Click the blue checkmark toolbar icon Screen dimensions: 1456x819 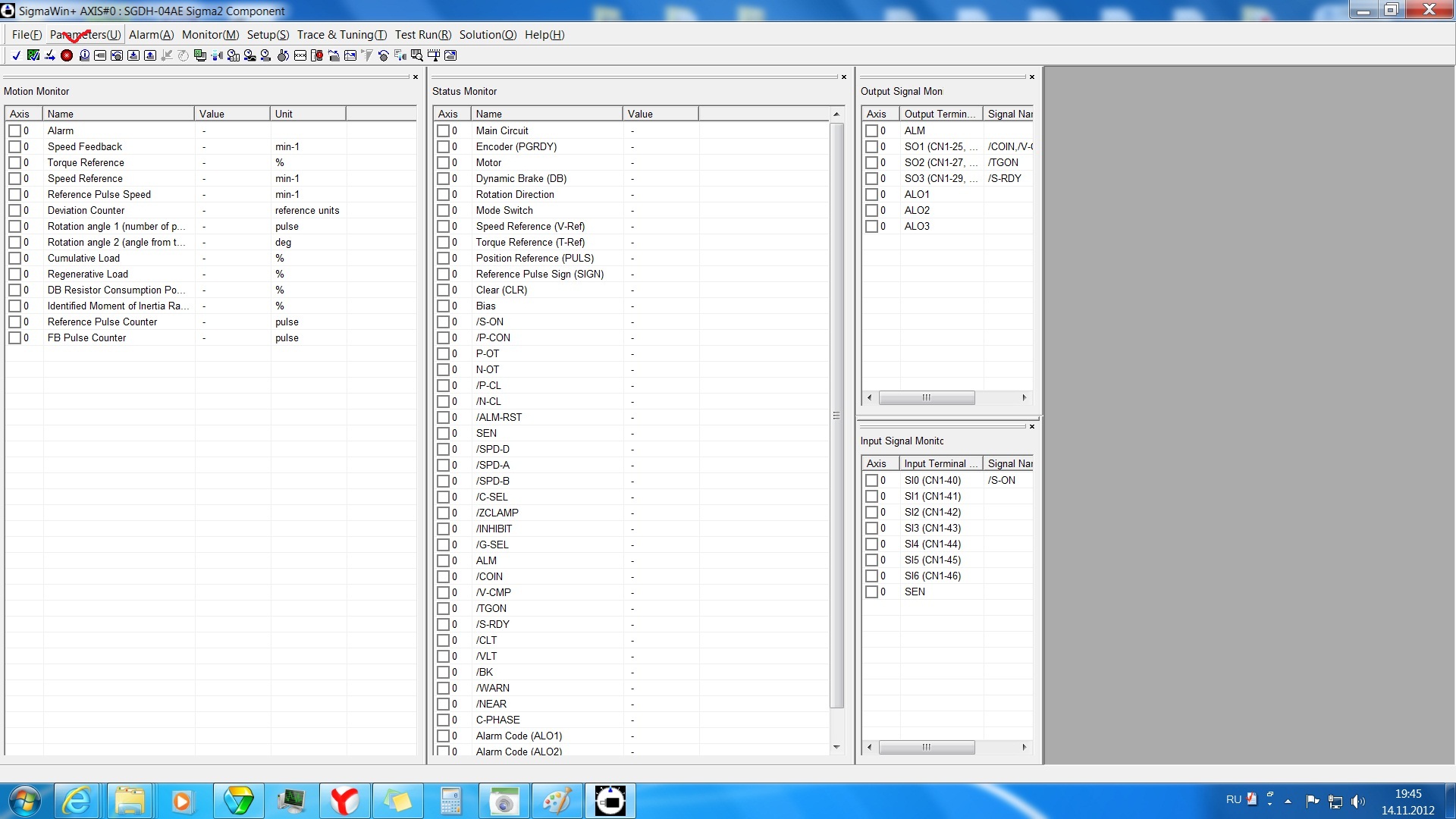[16, 55]
